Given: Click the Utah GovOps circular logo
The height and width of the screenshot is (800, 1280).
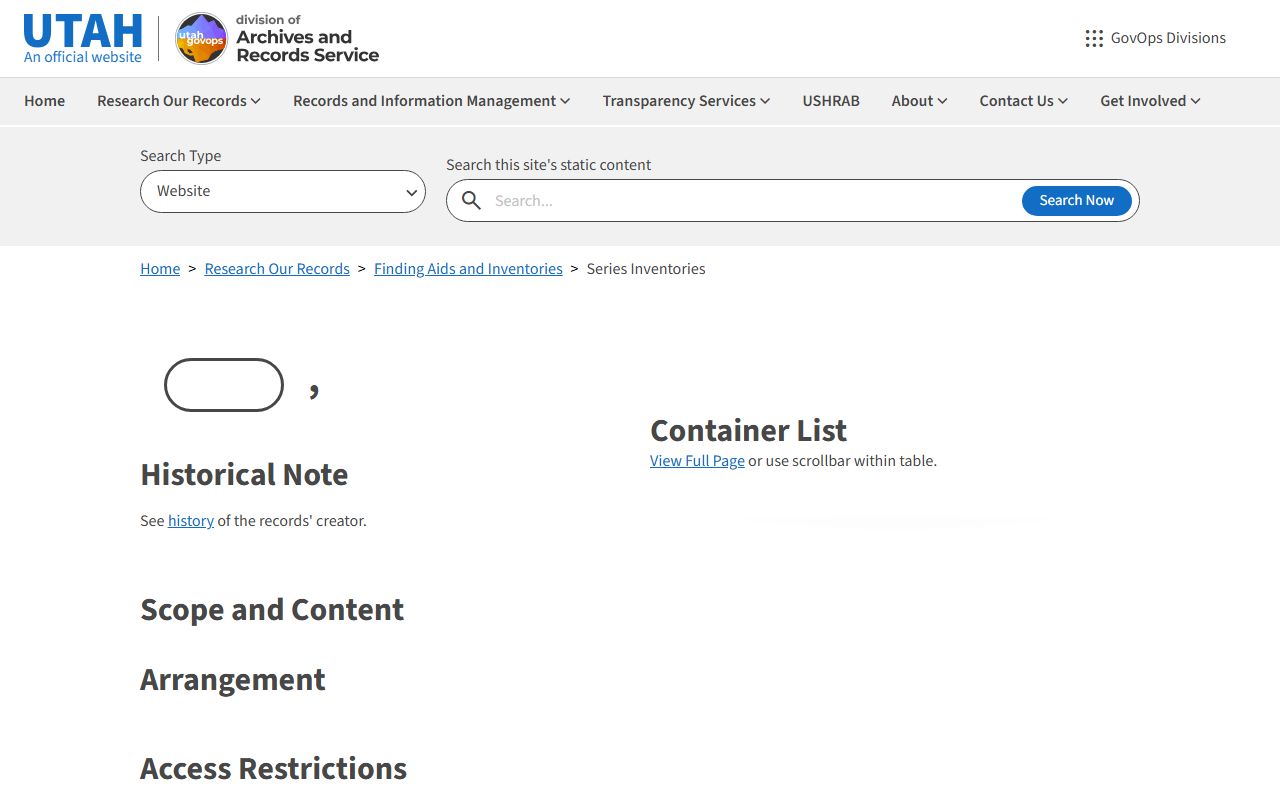Looking at the screenshot, I should (x=201, y=39).
